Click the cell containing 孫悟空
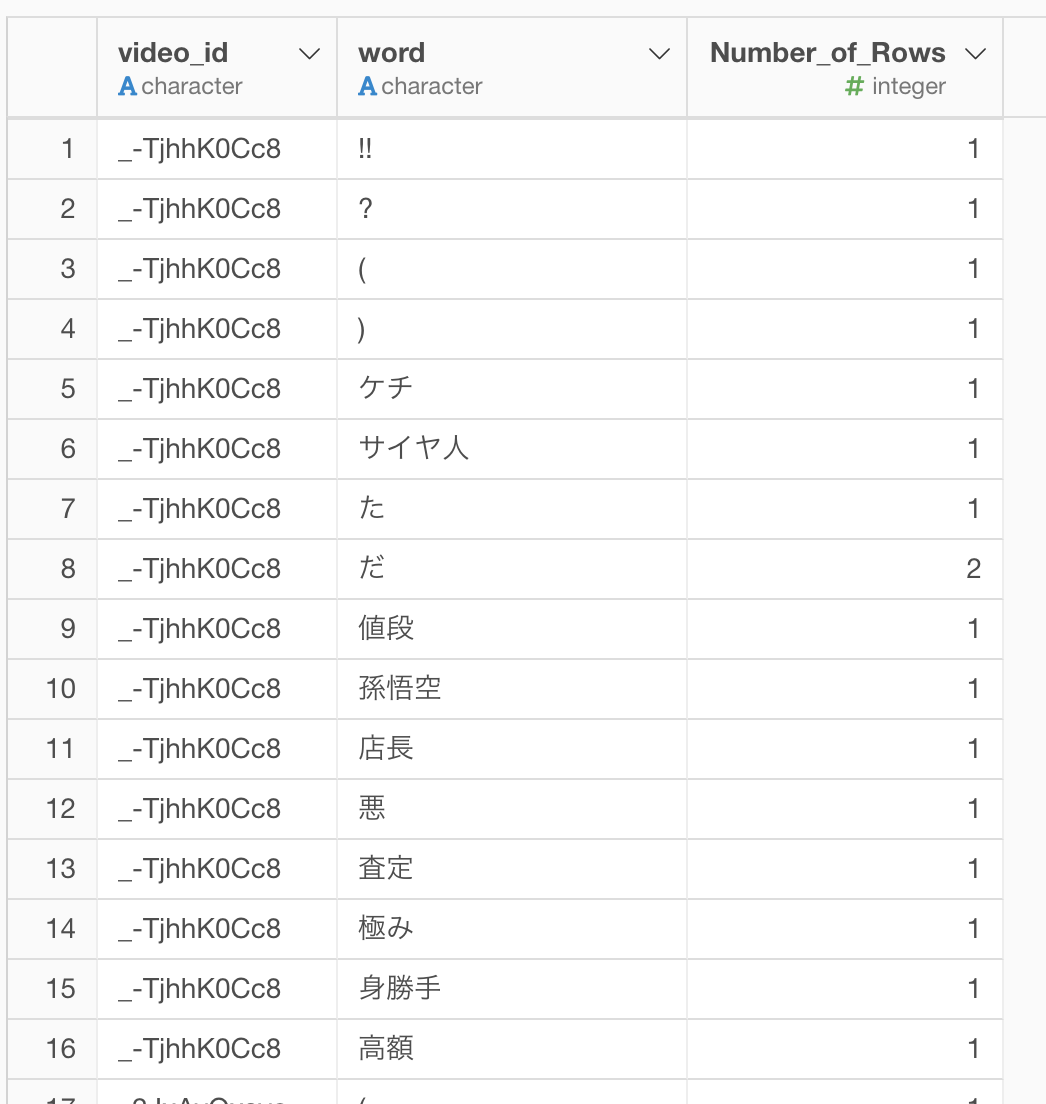Viewport: 1046px width, 1104px height. (512, 689)
